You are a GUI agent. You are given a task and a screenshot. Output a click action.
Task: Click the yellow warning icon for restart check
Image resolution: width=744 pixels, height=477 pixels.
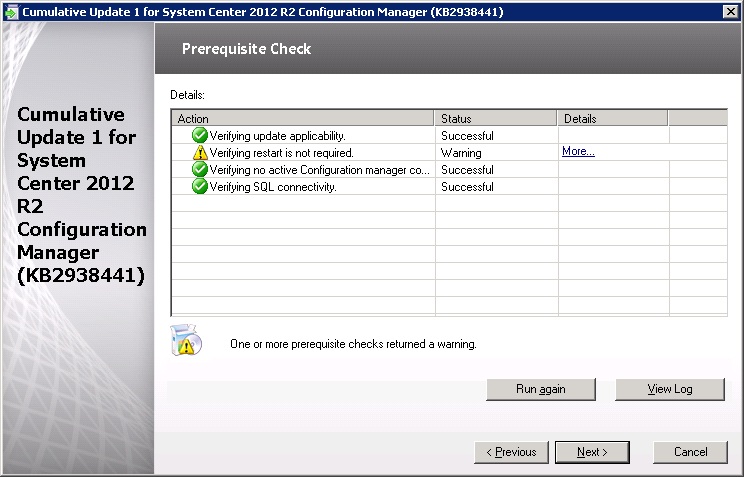pos(200,153)
